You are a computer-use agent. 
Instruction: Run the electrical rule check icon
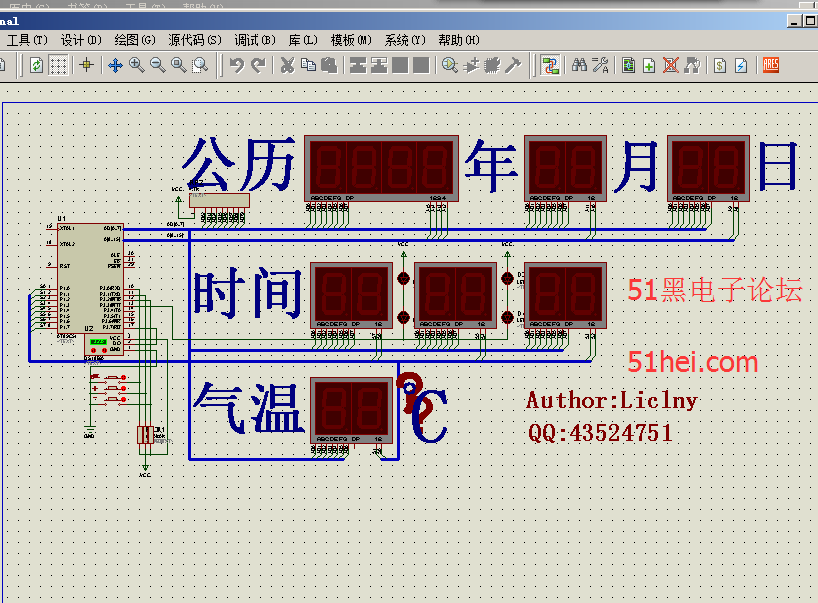741,66
